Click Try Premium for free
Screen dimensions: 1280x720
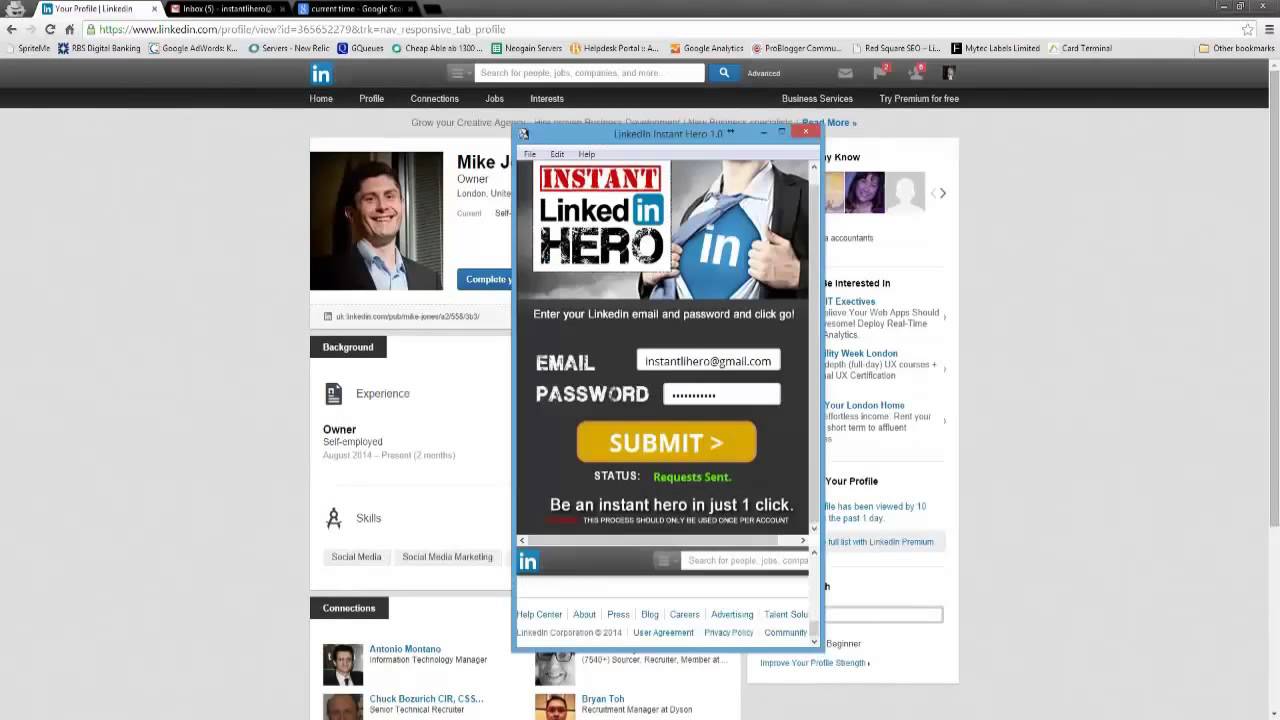tap(919, 99)
